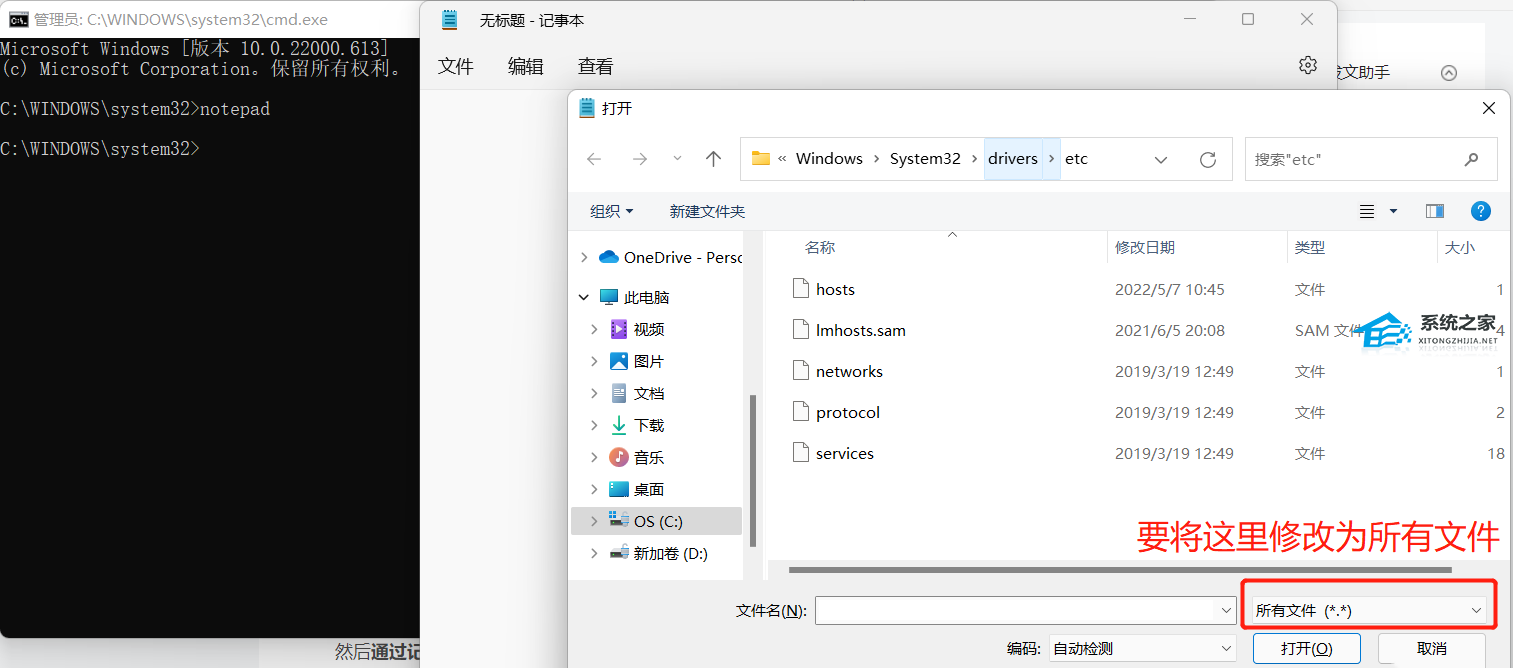Click the cmd.exe title bar icon
Viewport: 1513px width, 668px height.
[18, 19]
